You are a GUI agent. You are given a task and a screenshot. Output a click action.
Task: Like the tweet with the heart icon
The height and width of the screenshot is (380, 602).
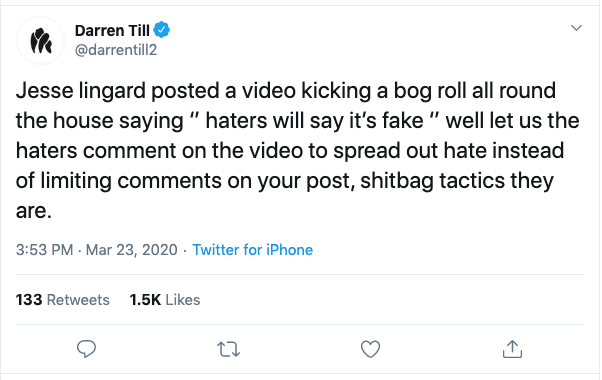pyautogui.click(x=370, y=349)
